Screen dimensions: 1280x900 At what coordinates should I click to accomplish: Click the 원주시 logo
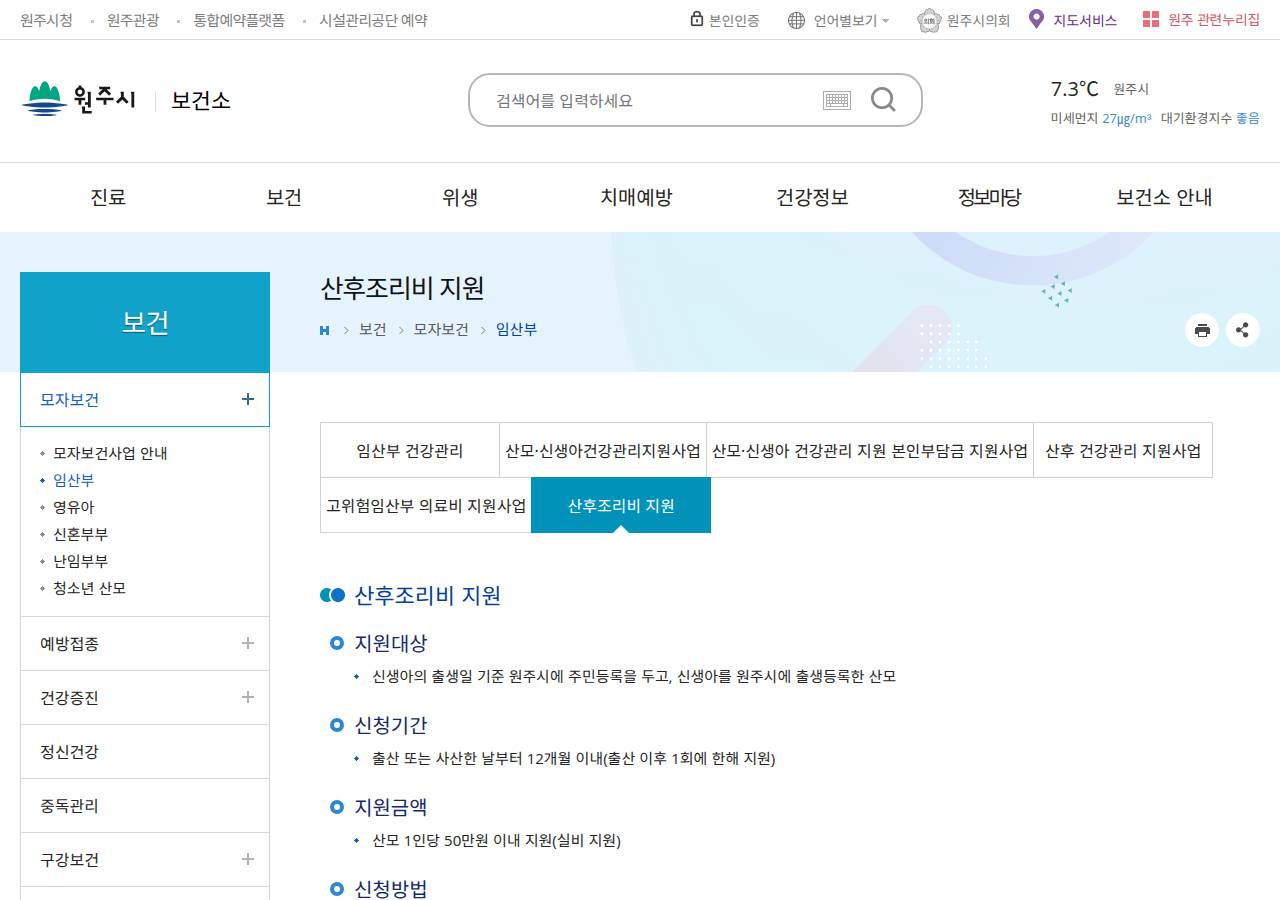point(78,99)
